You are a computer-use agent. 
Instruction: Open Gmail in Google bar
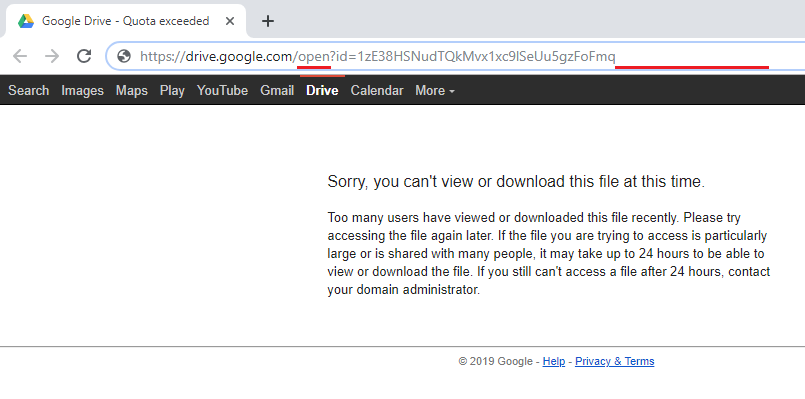pos(277,90)
